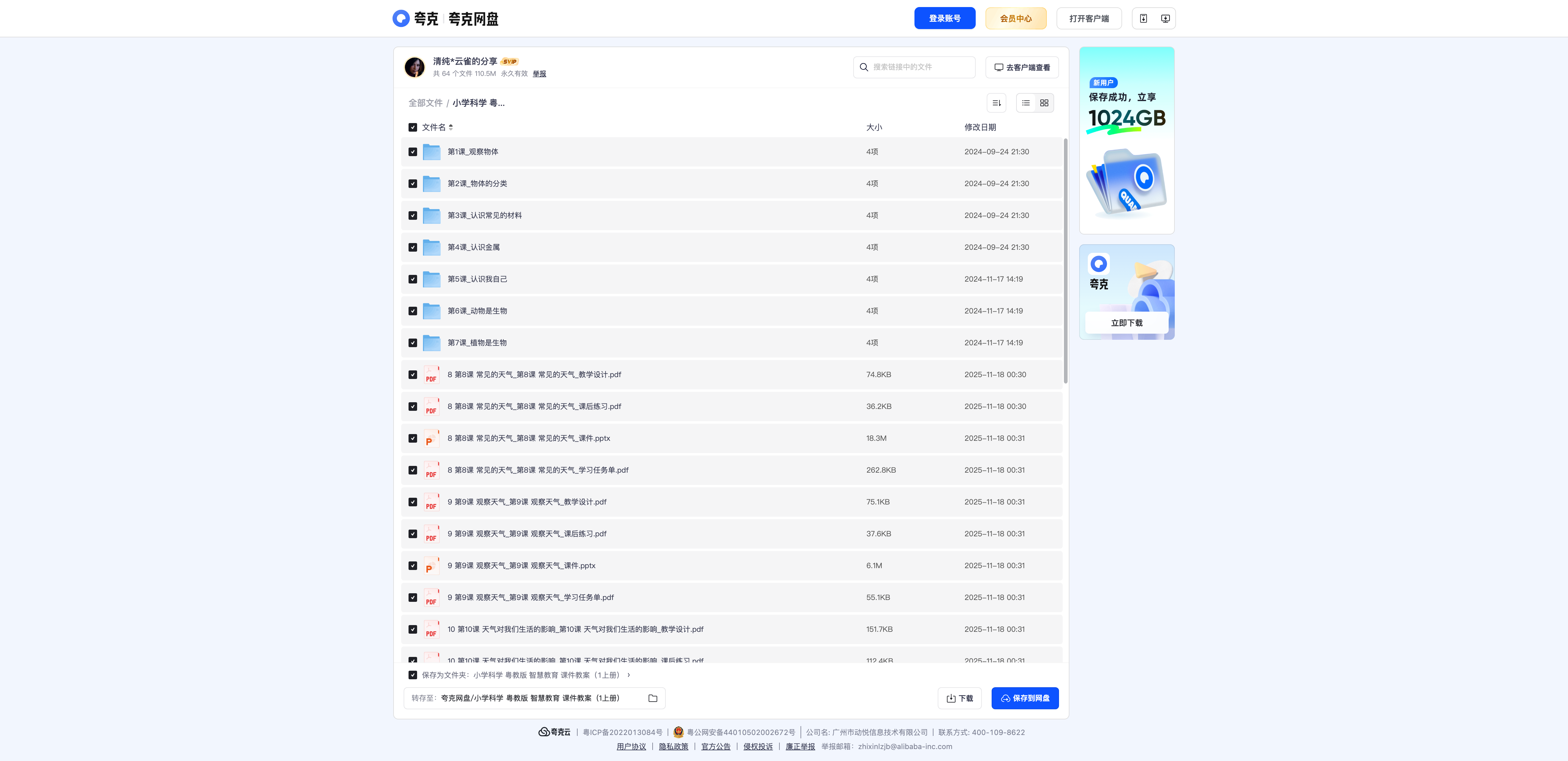
Task: Open 用户协议 footer link
Action: click(631, 746)
